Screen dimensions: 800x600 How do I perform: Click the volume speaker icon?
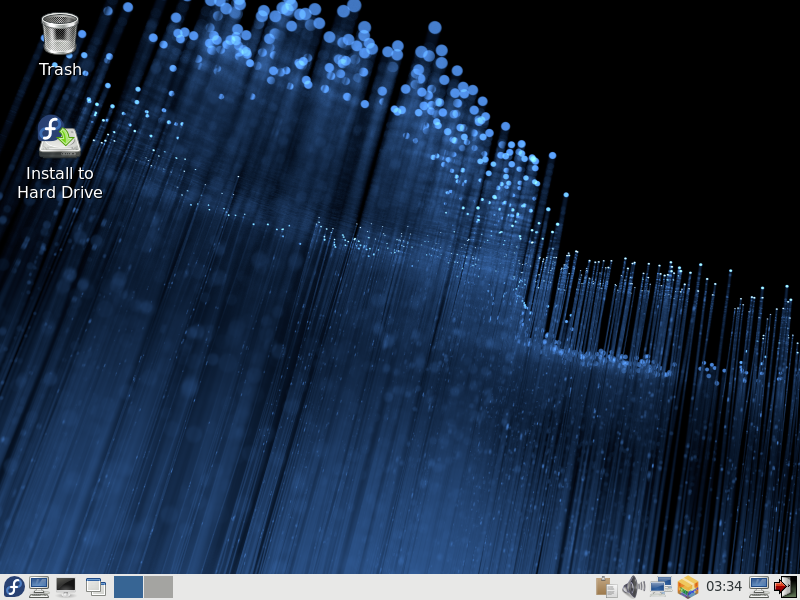click(633, 587)
